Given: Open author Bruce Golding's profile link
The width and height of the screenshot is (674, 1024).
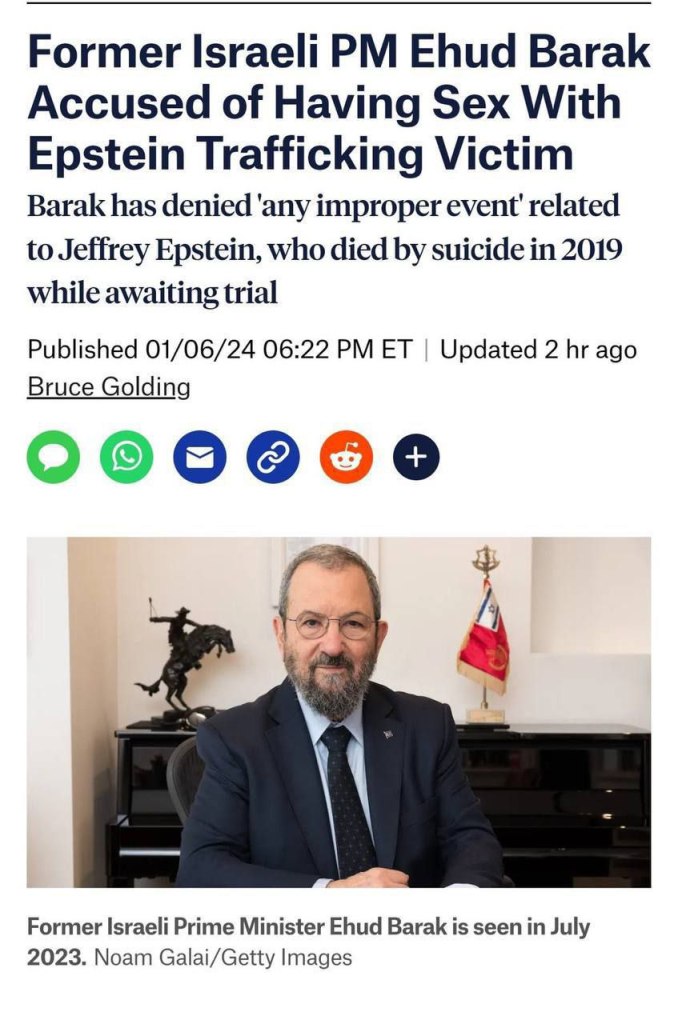Looking at the screenshot, I should coord(108,387).
